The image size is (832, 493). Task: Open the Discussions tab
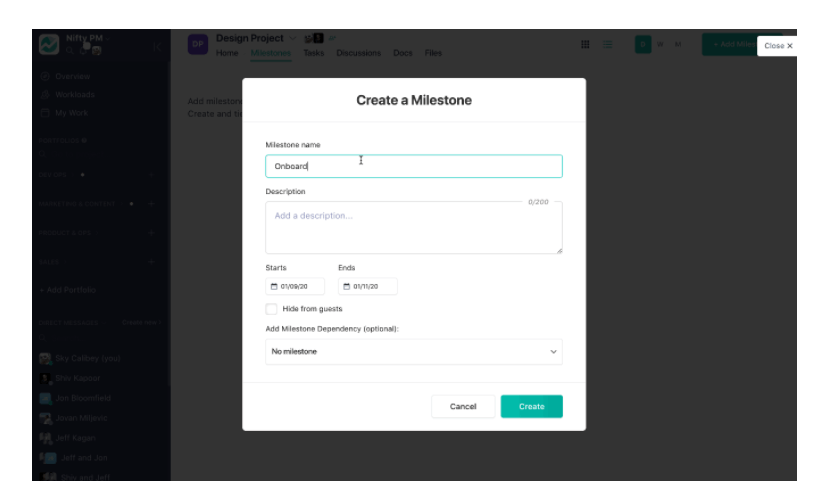point(359,53)
